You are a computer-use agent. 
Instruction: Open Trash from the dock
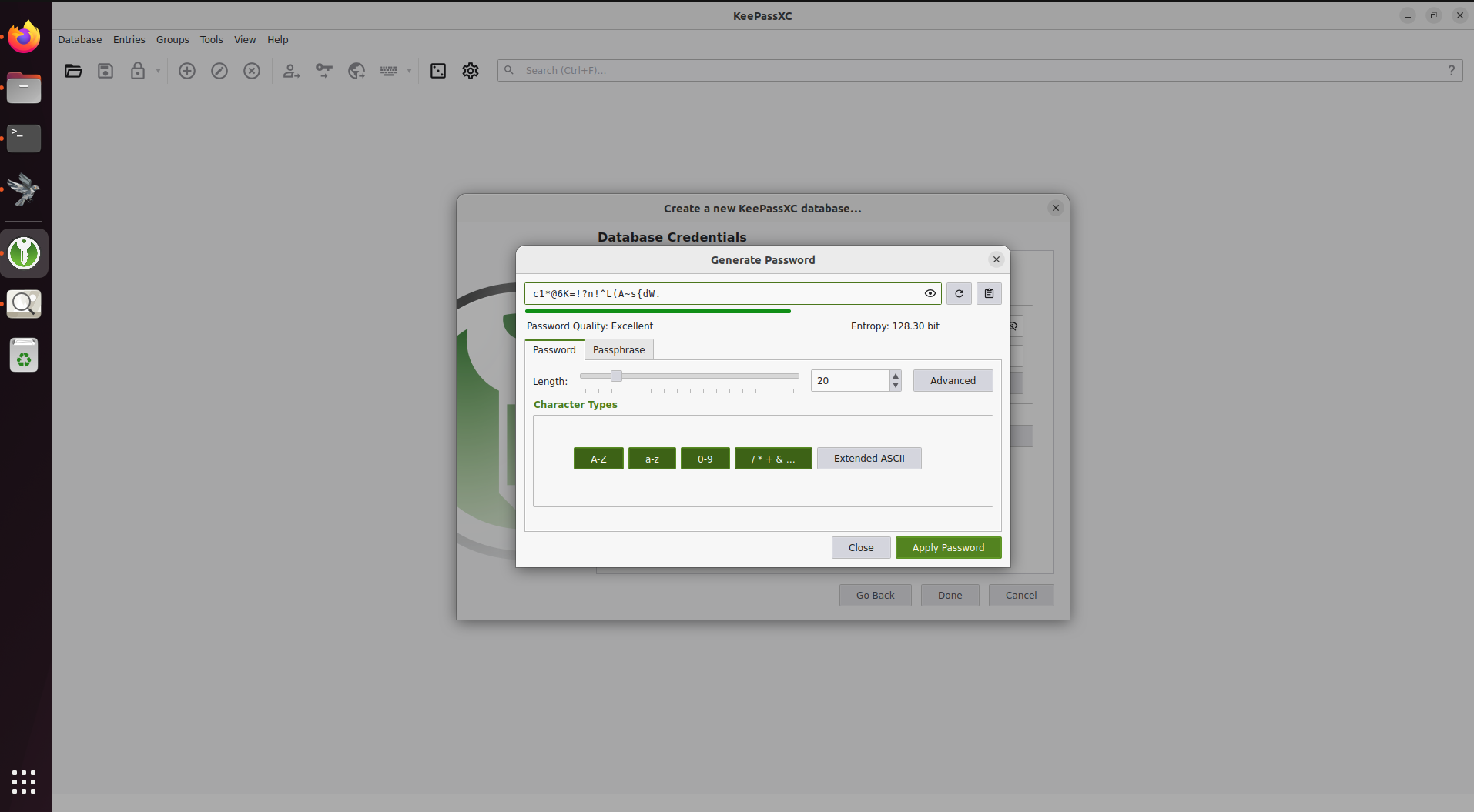point(24,355)
